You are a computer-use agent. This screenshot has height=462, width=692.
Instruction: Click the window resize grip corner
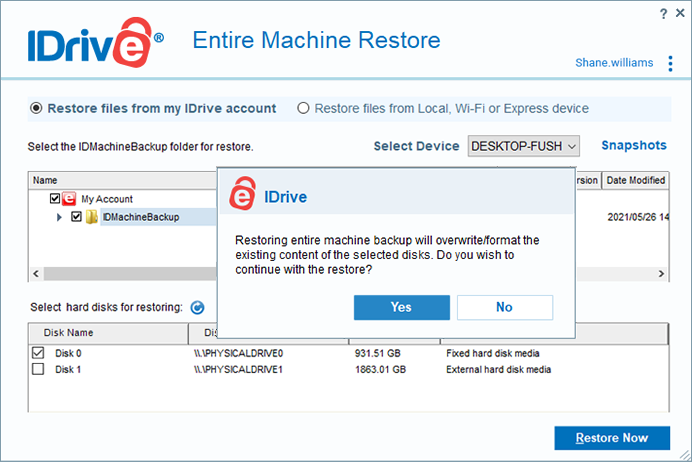tap(685, 455)
